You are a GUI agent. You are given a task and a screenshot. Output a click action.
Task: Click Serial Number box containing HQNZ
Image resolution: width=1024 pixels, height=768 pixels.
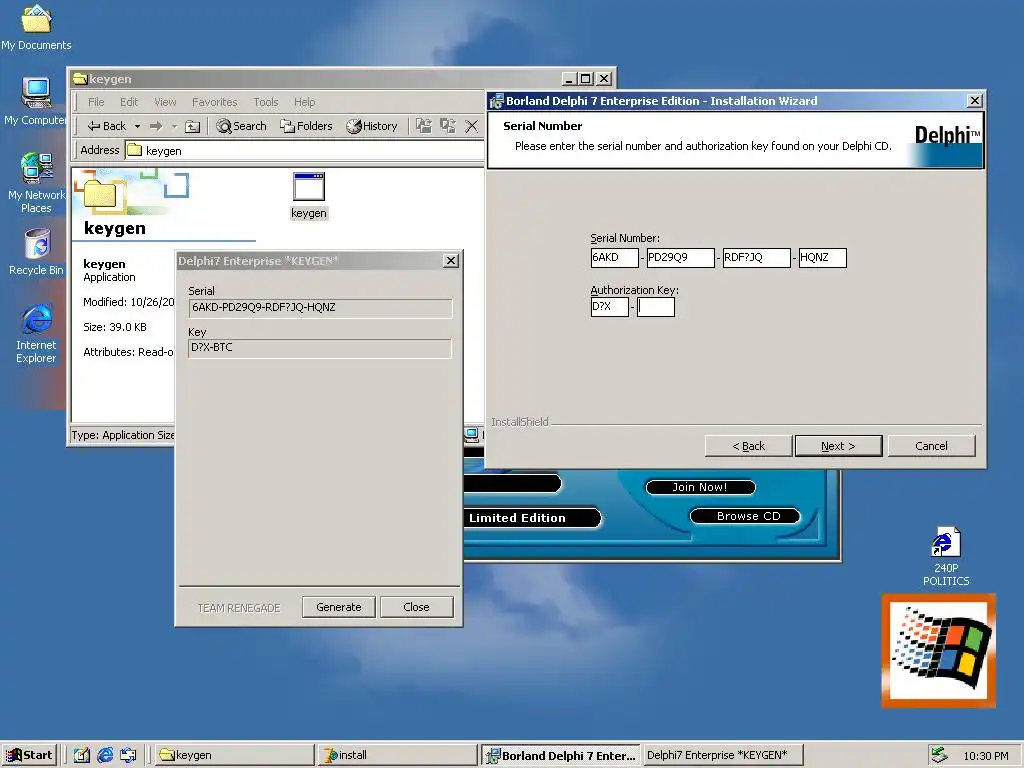point(823,257)
